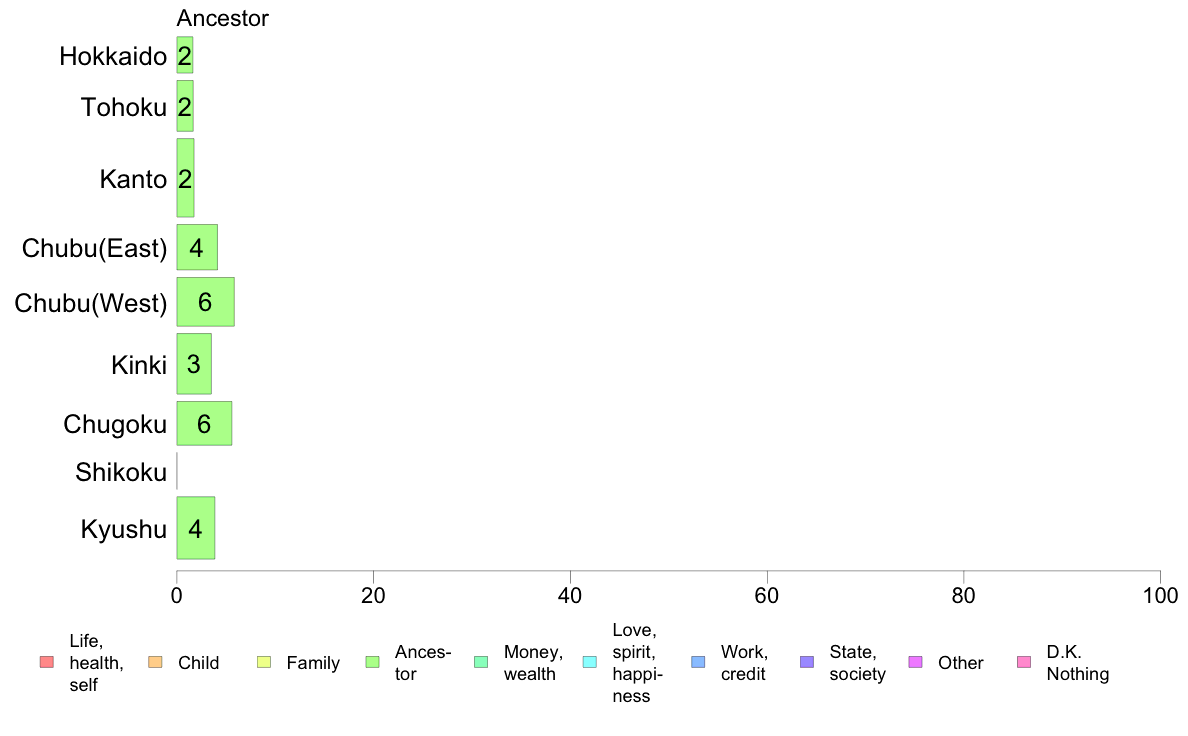The height and width of the screenshot is (736, 1188).
Task: Click the Work, credit legend swatch
Action: [x=698, y=662]
